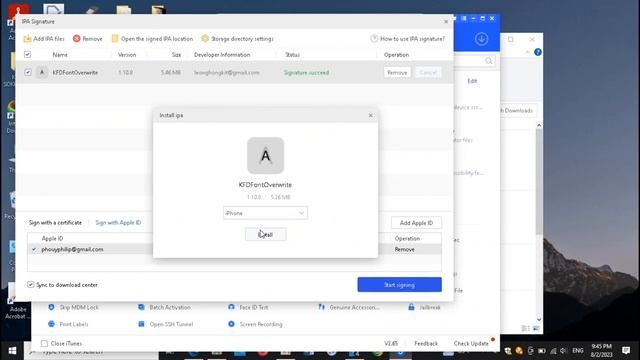The width and height of the screenshot is (640, 360).
Task: Click Face ID Test icon in 3uTools
Action: click(231, 307)
